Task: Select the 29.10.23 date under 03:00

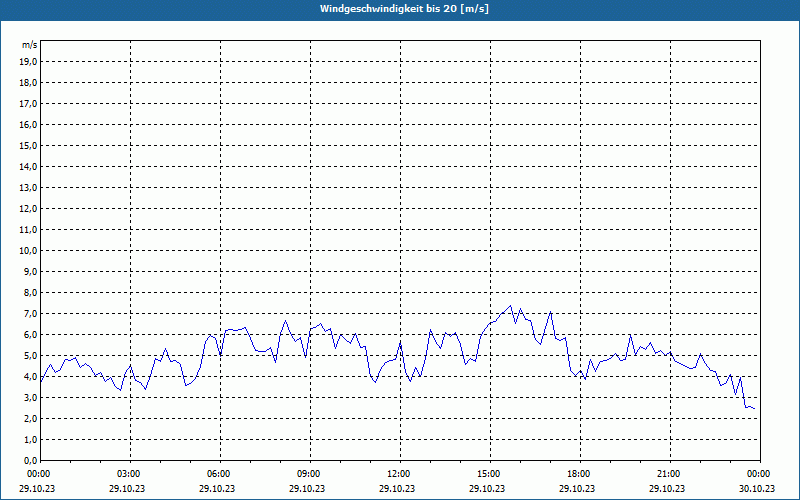Action: pos(127,488)
